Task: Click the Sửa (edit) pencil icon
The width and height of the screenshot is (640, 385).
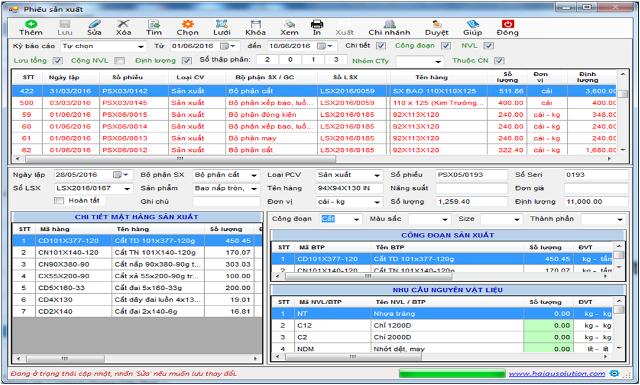Action: (x=94, y=24)
